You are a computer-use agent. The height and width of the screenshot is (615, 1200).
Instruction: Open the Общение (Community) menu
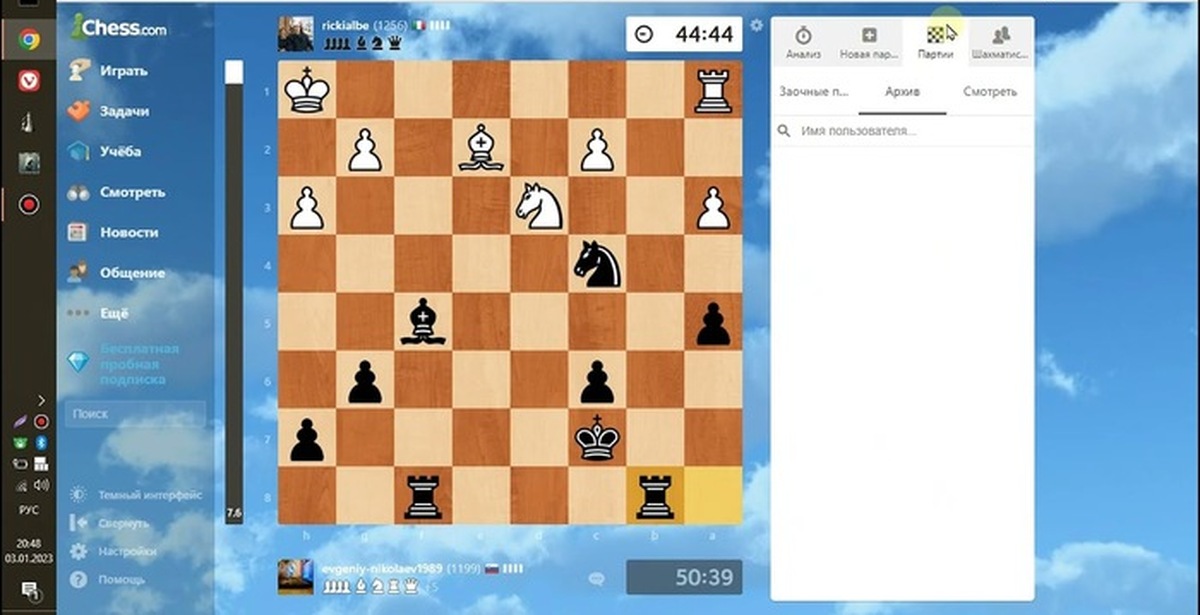pos(116,273)
